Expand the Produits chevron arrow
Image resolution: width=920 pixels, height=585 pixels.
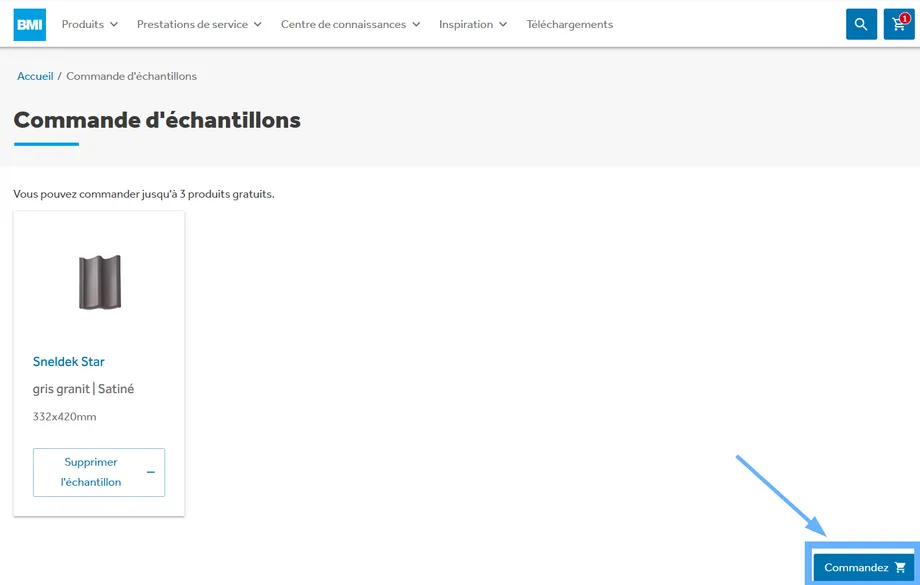114,24
